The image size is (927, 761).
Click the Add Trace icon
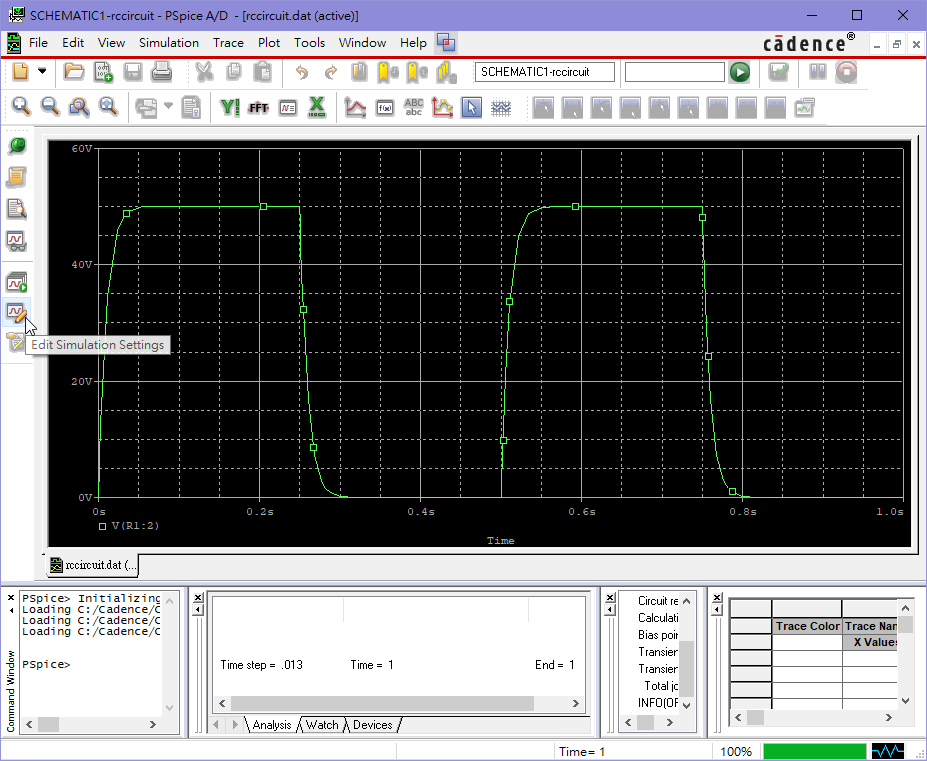tap(355, 107)
